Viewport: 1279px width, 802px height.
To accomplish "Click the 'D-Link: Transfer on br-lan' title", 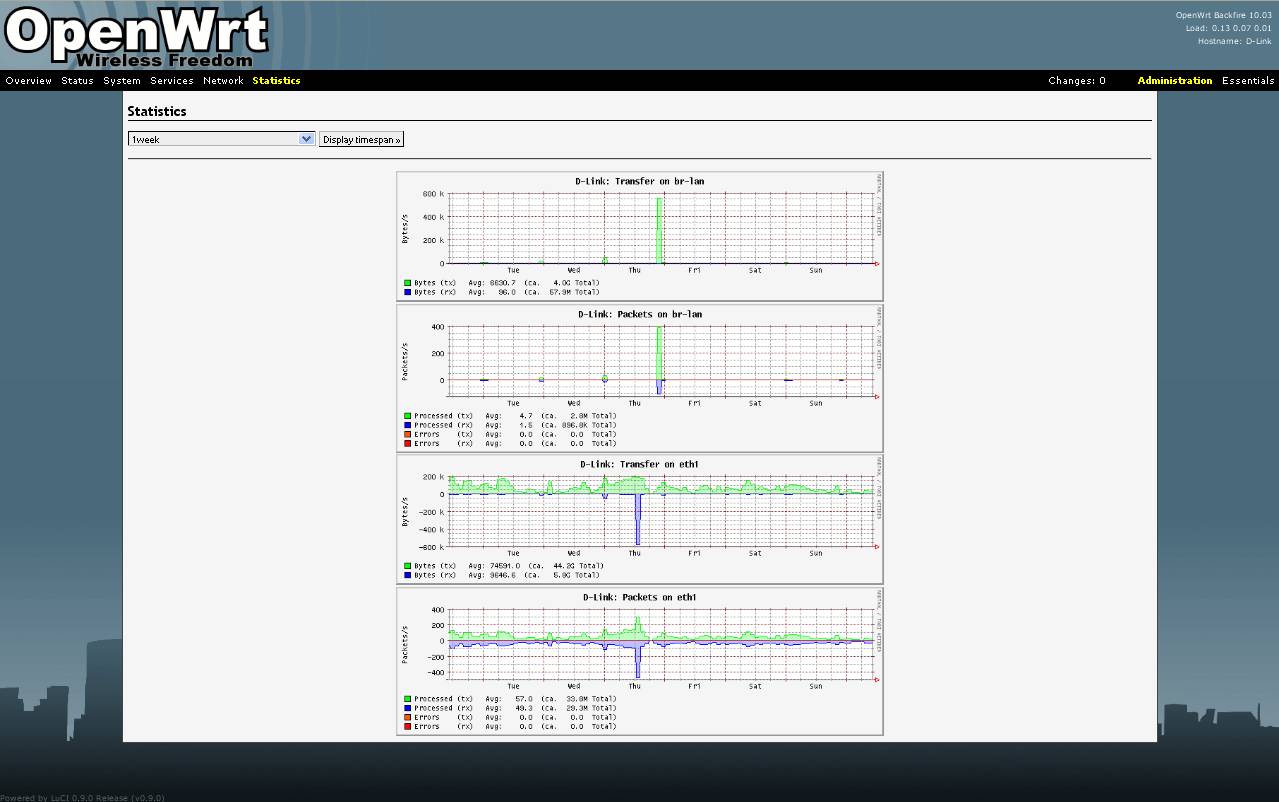I will click(640, 181).
